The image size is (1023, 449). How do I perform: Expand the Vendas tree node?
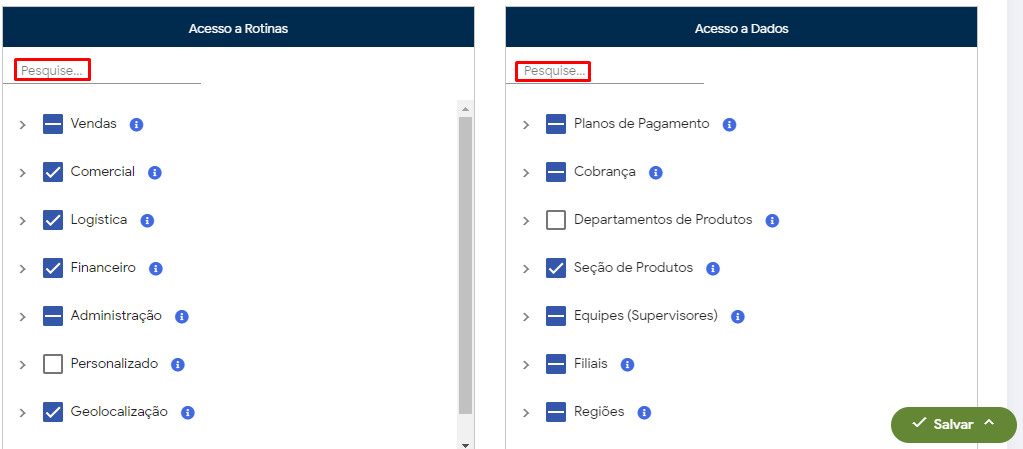pyautogui.click(x=22, y=125)
